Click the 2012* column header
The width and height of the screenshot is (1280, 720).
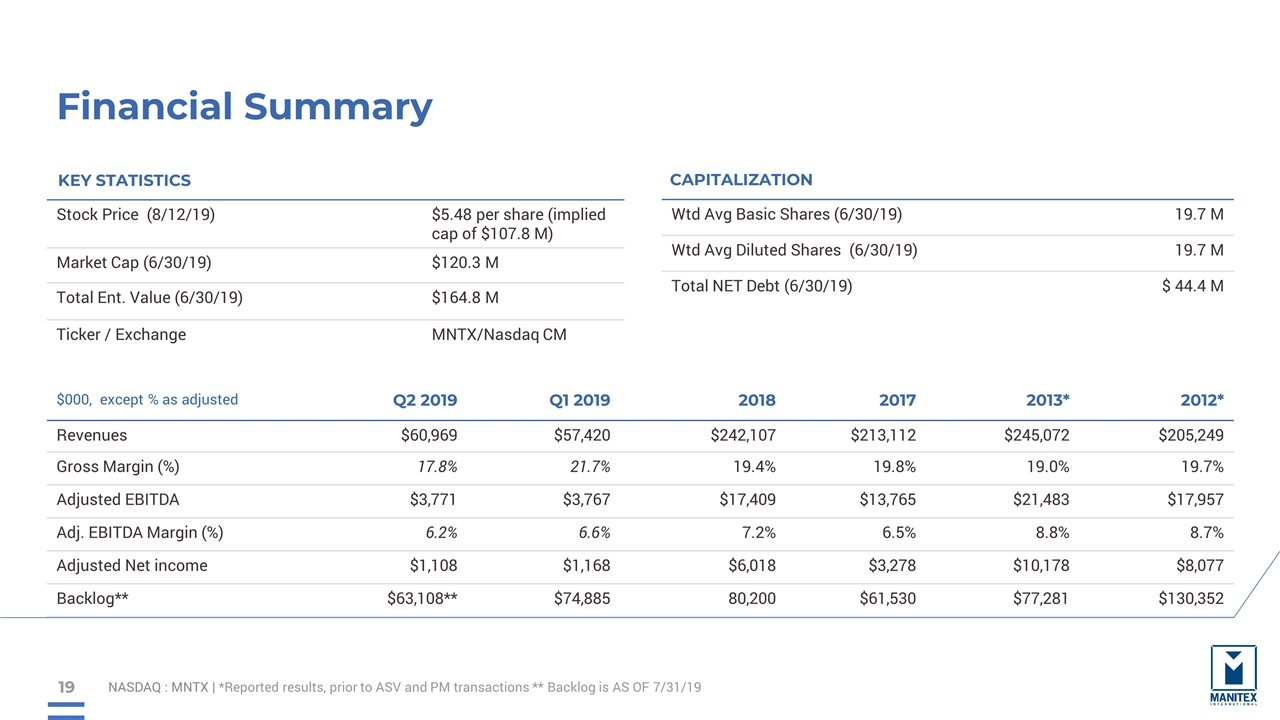pos(1201,400)
